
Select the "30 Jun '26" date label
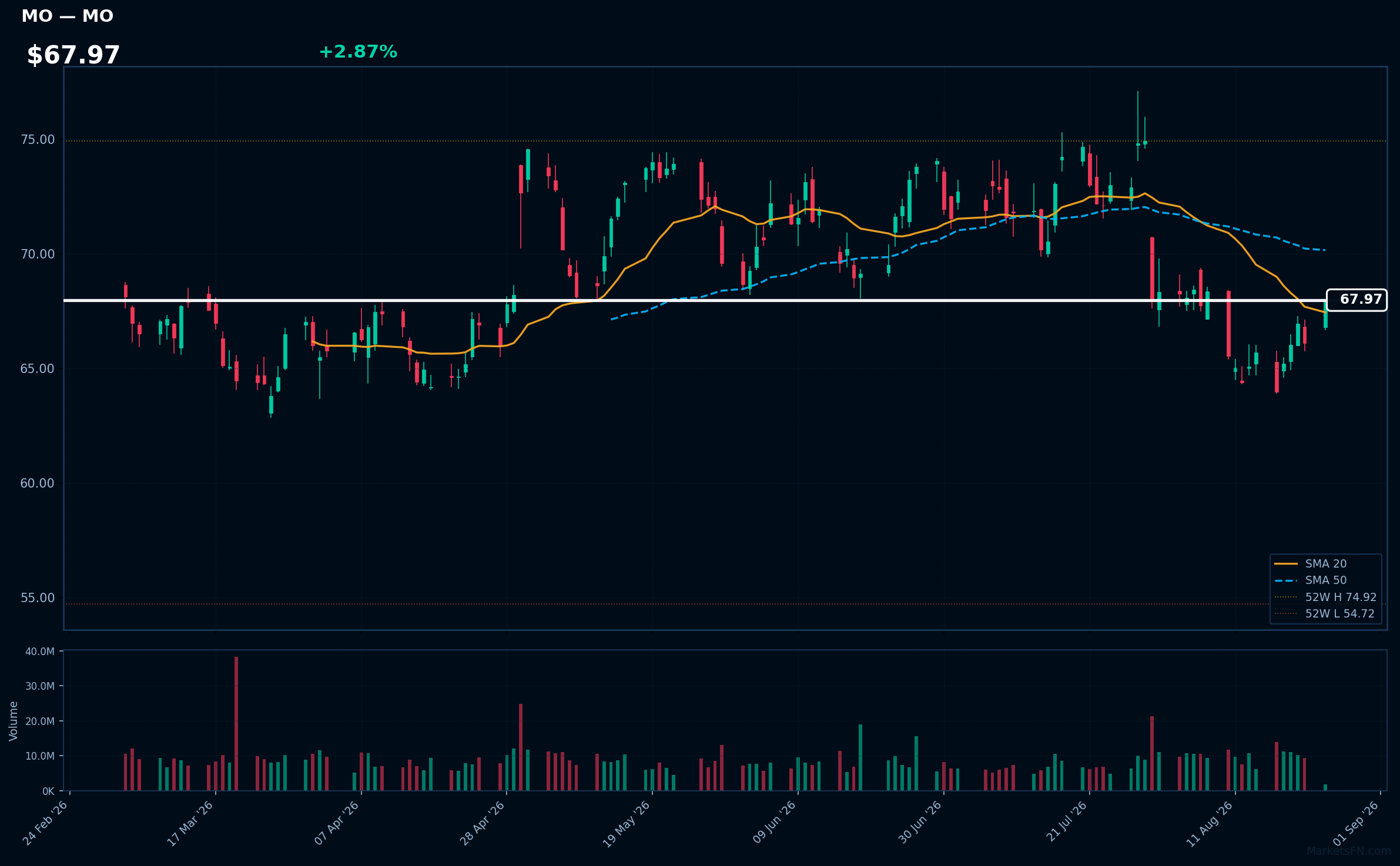click(920, 823)
